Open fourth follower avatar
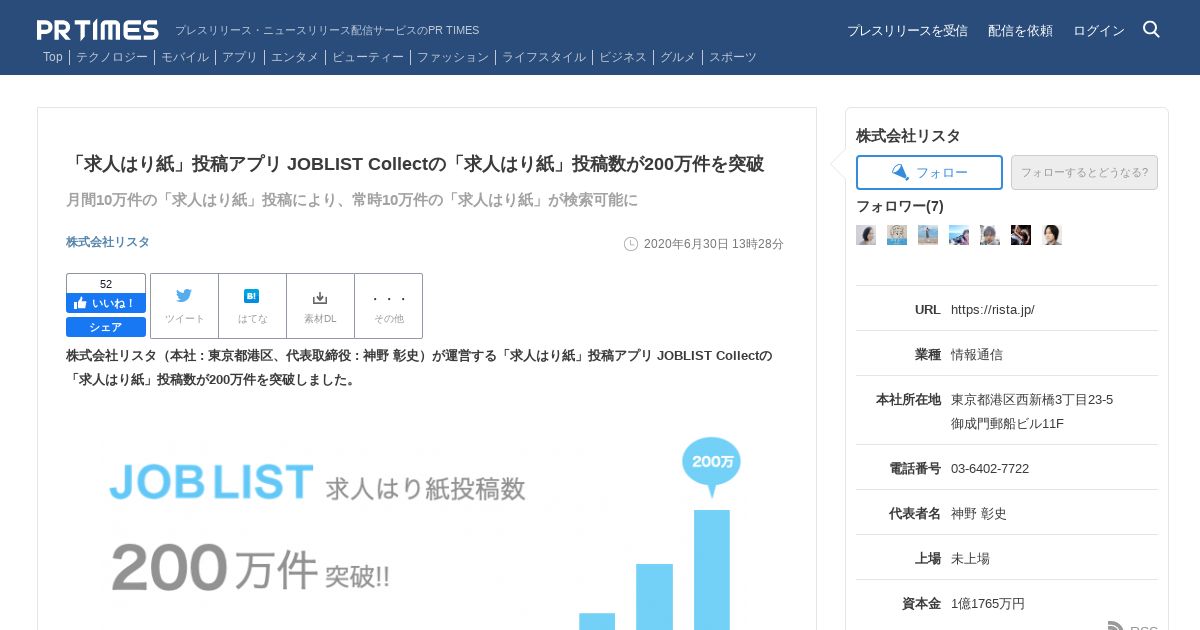The width and height of the screenshot is (1200, 630). coord(959,235)
